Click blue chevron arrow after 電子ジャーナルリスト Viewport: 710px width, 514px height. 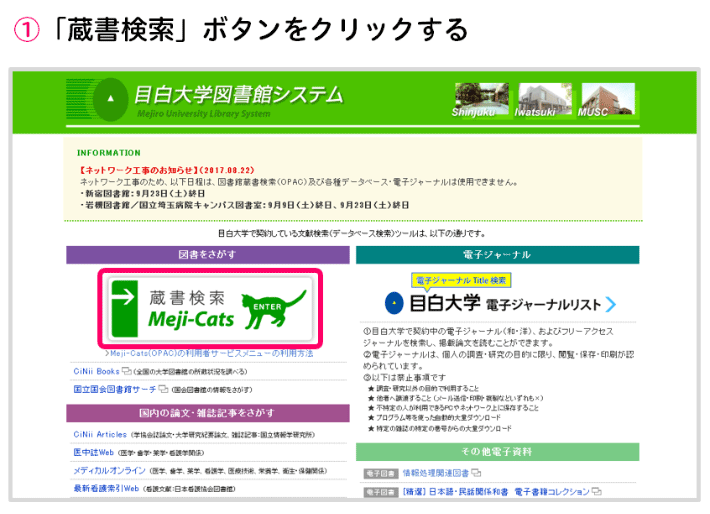611,304
